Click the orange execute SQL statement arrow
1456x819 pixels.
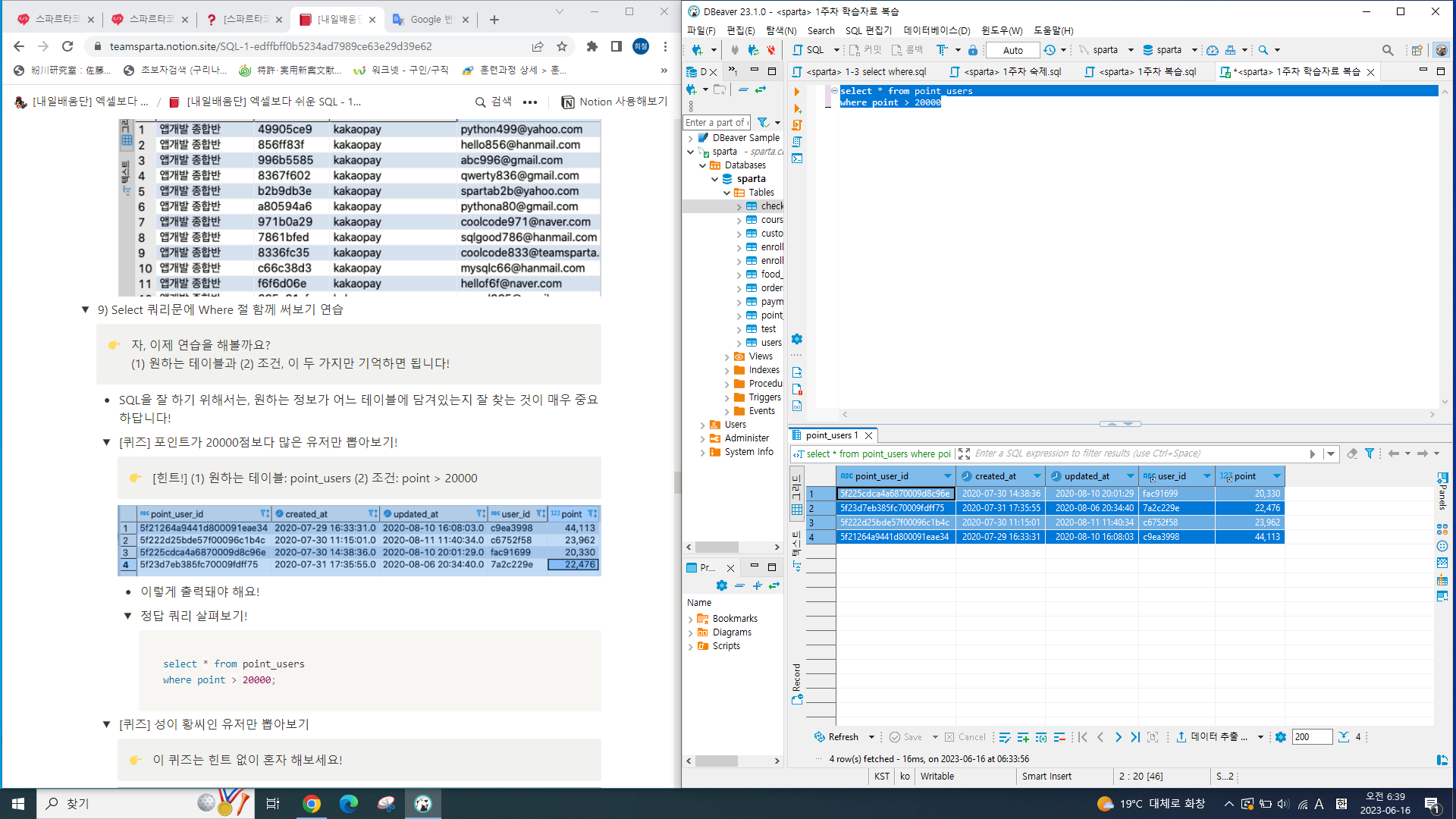pos(797,92)
